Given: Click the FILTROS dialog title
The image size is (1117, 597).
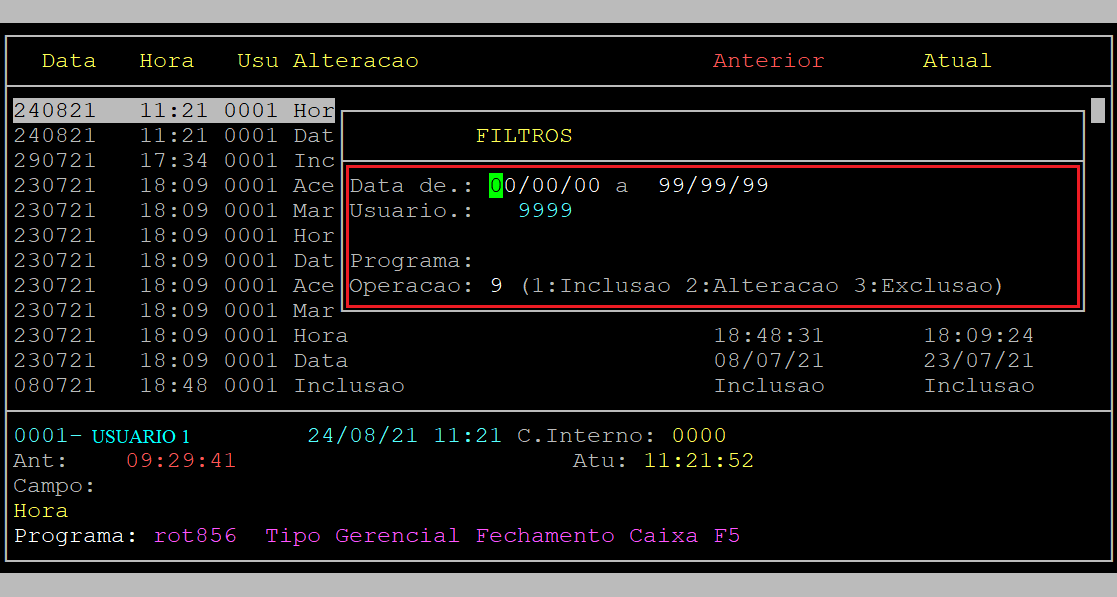Looking at the screenshot, I should tap(524, 136).
